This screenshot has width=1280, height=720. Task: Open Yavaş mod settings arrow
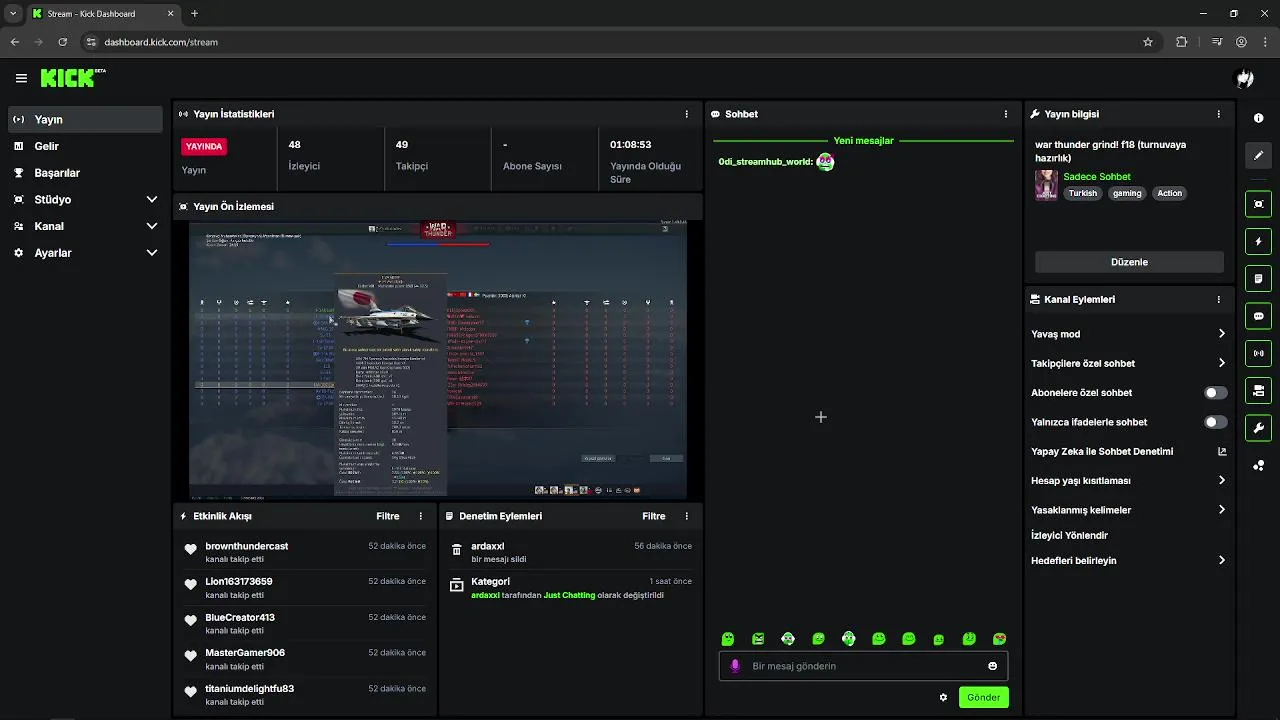tap(1221, 334)
